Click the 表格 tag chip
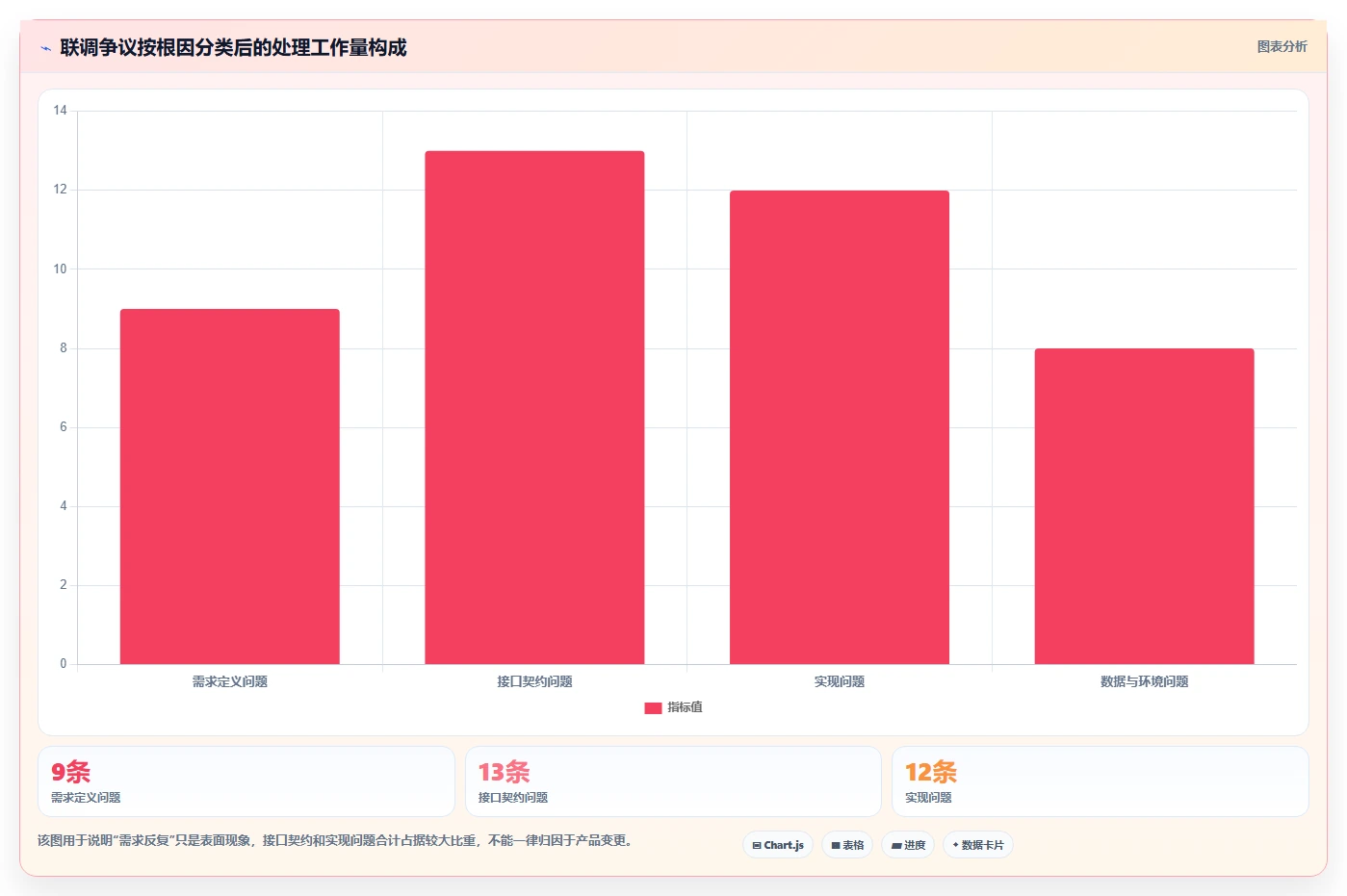The image size is (1347, 896). (847, 845)
